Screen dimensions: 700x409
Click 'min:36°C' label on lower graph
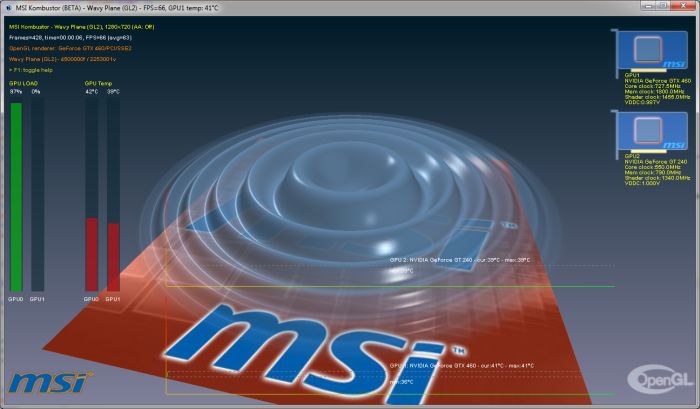[401, 382]
